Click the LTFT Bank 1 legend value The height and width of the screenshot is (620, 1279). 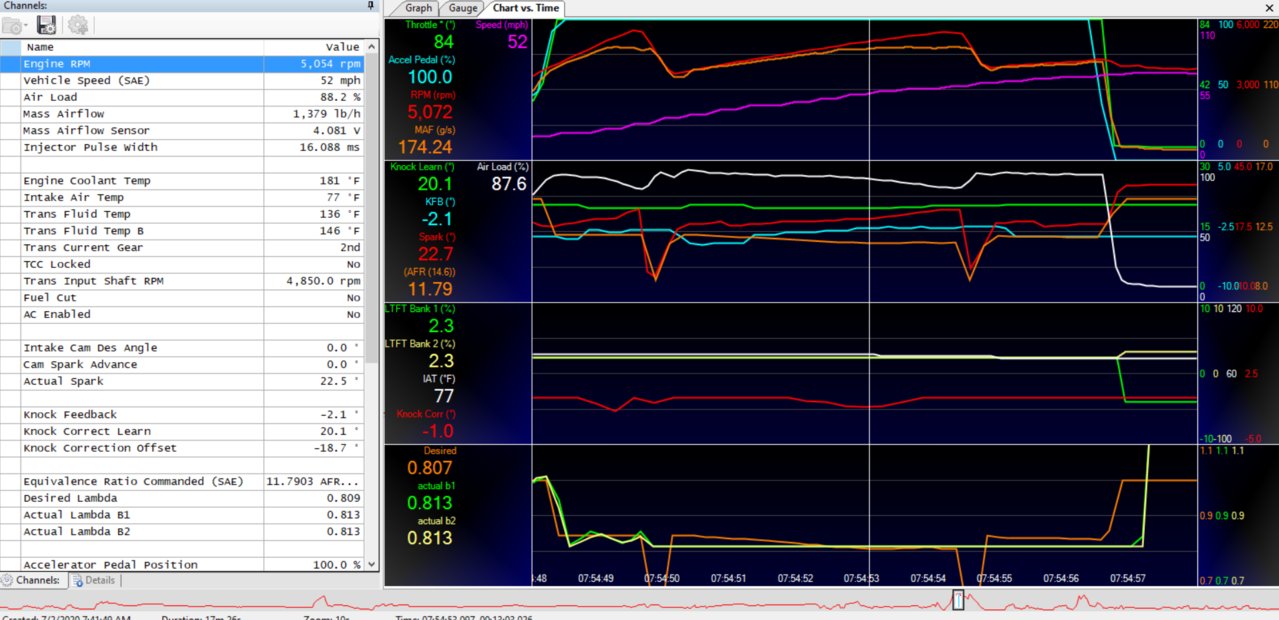click(441, 326)
